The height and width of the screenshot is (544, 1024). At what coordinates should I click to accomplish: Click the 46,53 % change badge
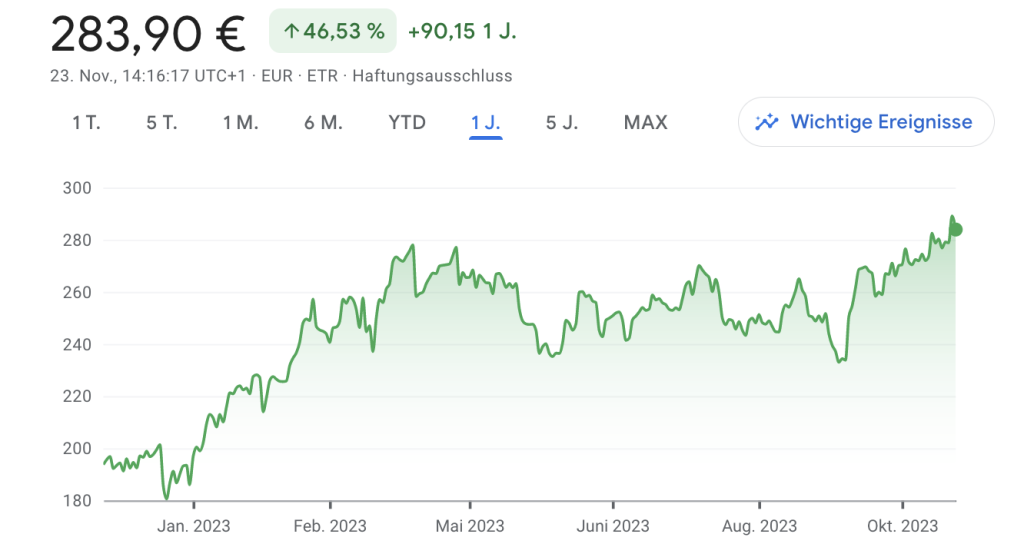[333, 31]
